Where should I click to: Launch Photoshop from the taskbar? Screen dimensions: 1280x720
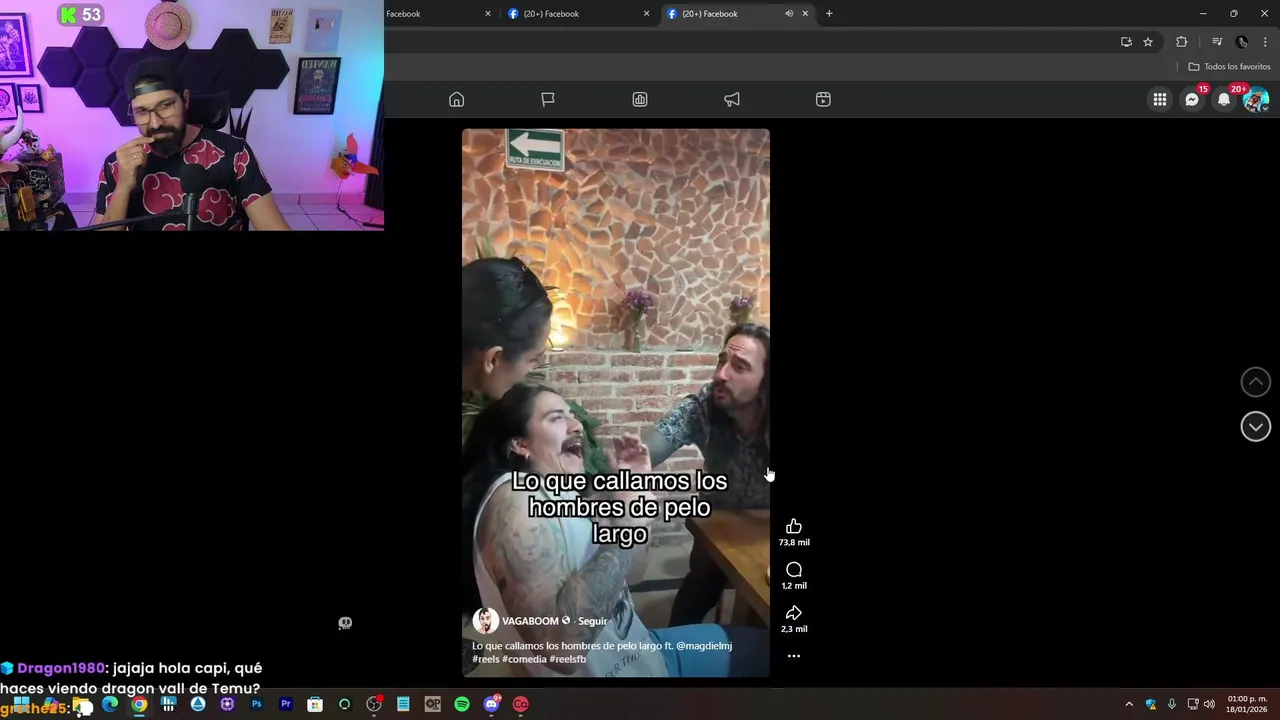coord(256,704)
